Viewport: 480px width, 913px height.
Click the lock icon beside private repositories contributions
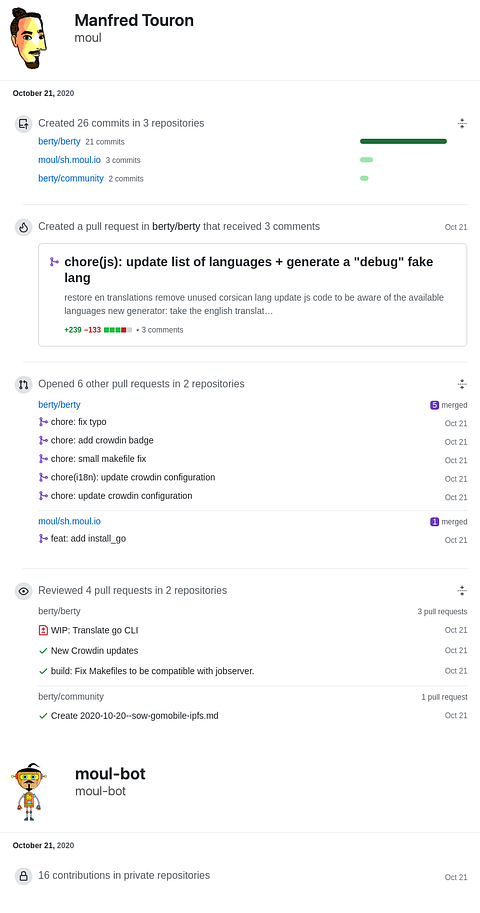(23, 876)
